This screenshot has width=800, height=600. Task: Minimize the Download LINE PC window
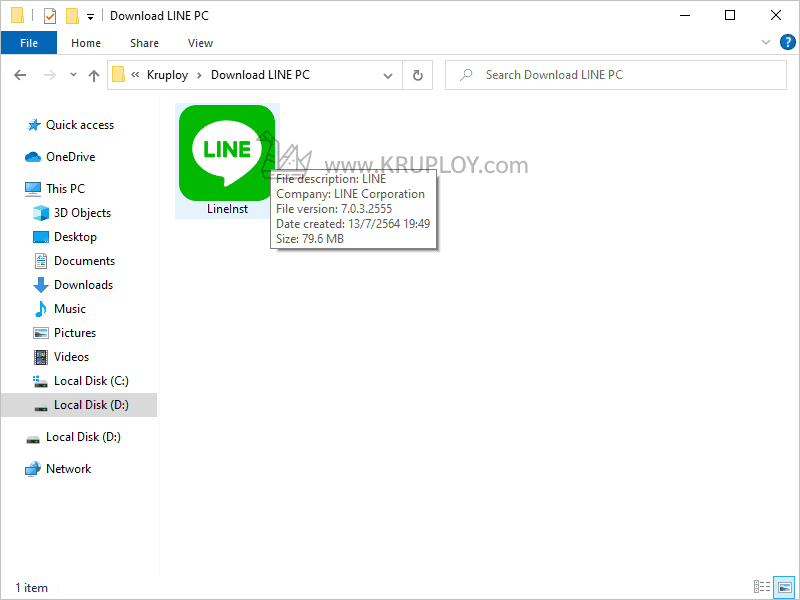point(685,16)
